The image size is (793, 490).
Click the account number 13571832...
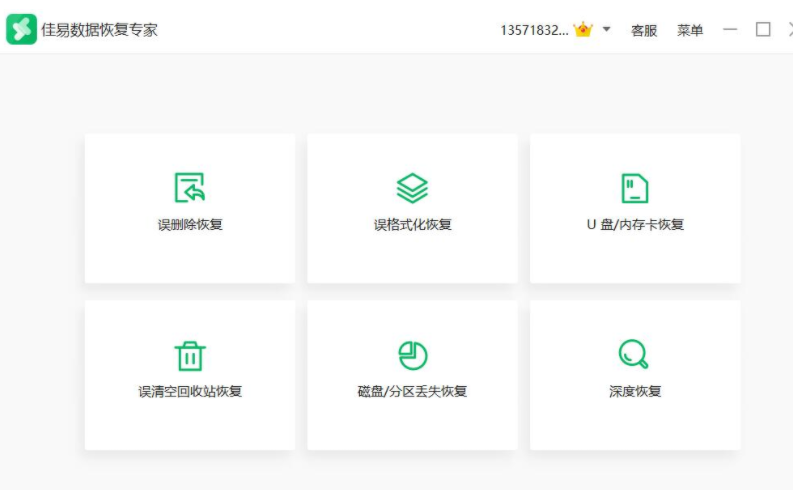[534, 30]
